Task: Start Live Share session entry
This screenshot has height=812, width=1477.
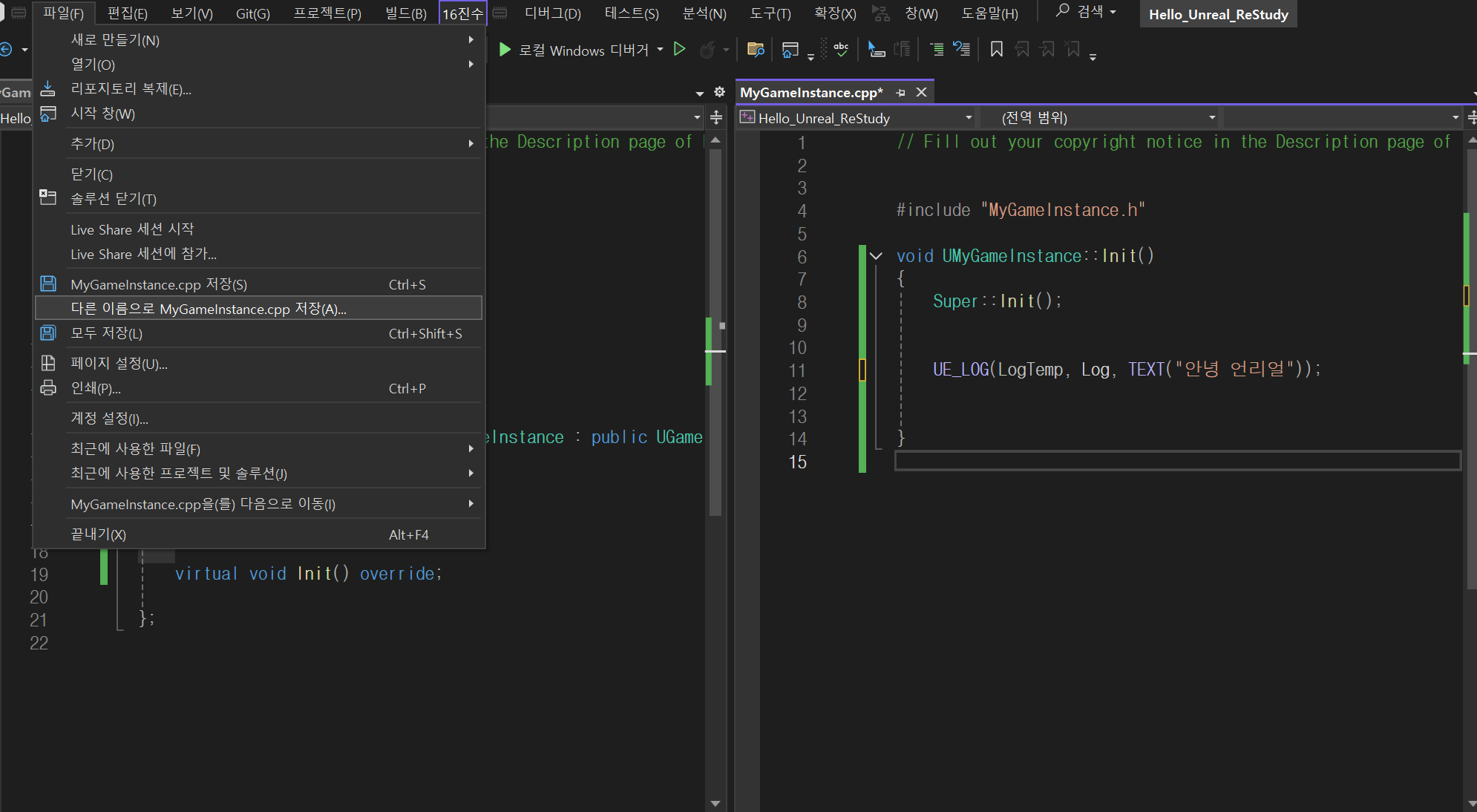Action: tap(132, 229)
